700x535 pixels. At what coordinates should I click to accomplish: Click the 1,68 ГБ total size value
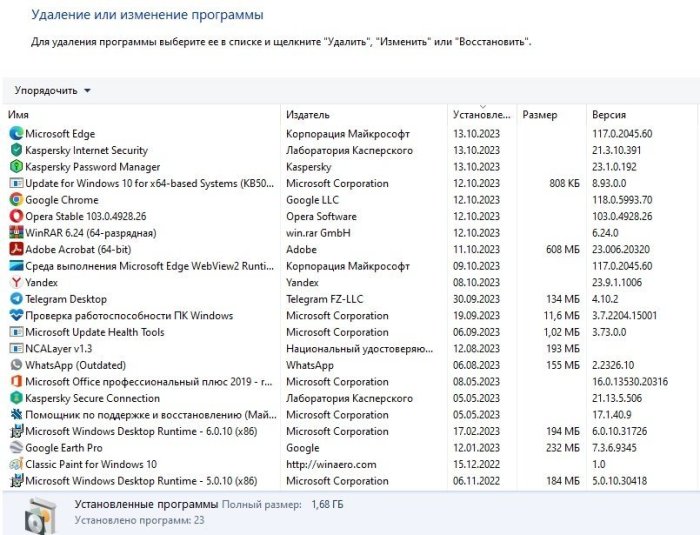click(327, 505)
